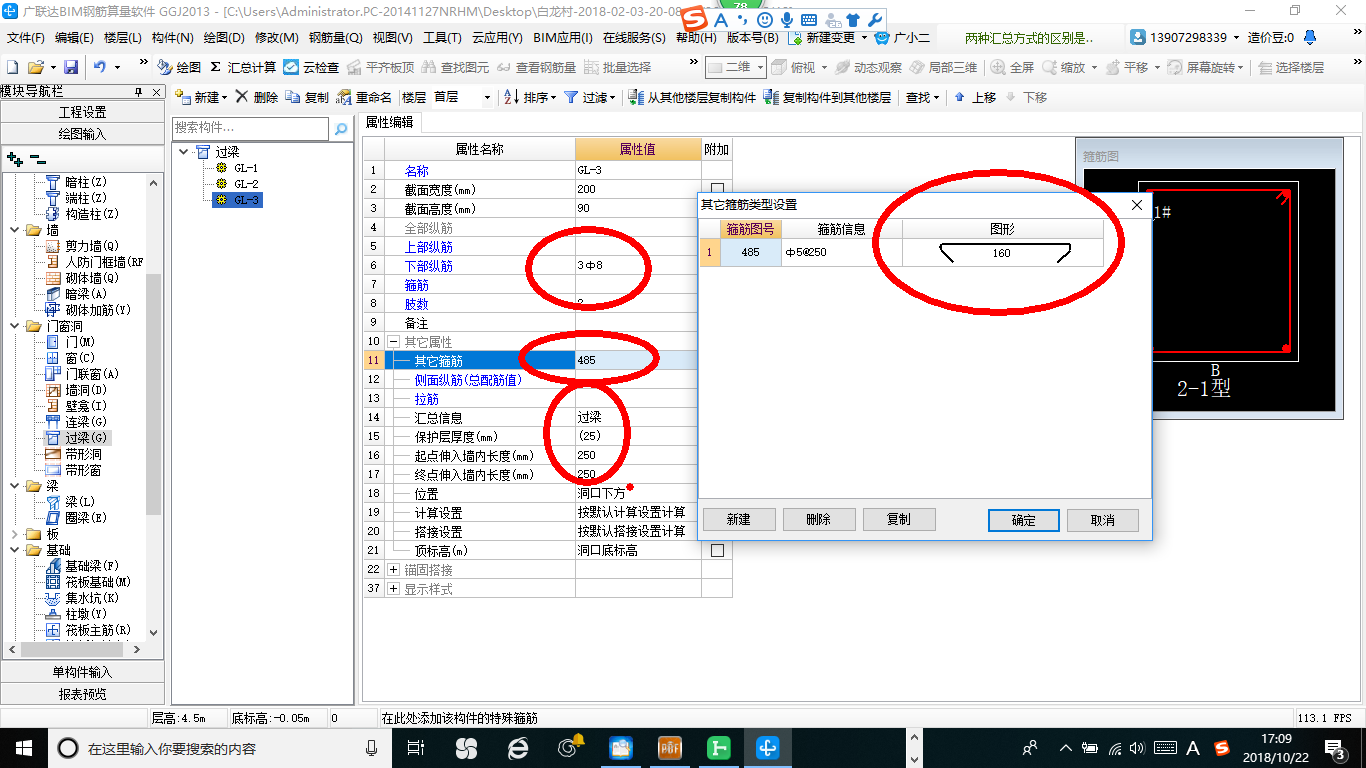The height and width of the screenshot is (768, 1366).
Task: Move component up with 上移
Action: click(975, 97)
